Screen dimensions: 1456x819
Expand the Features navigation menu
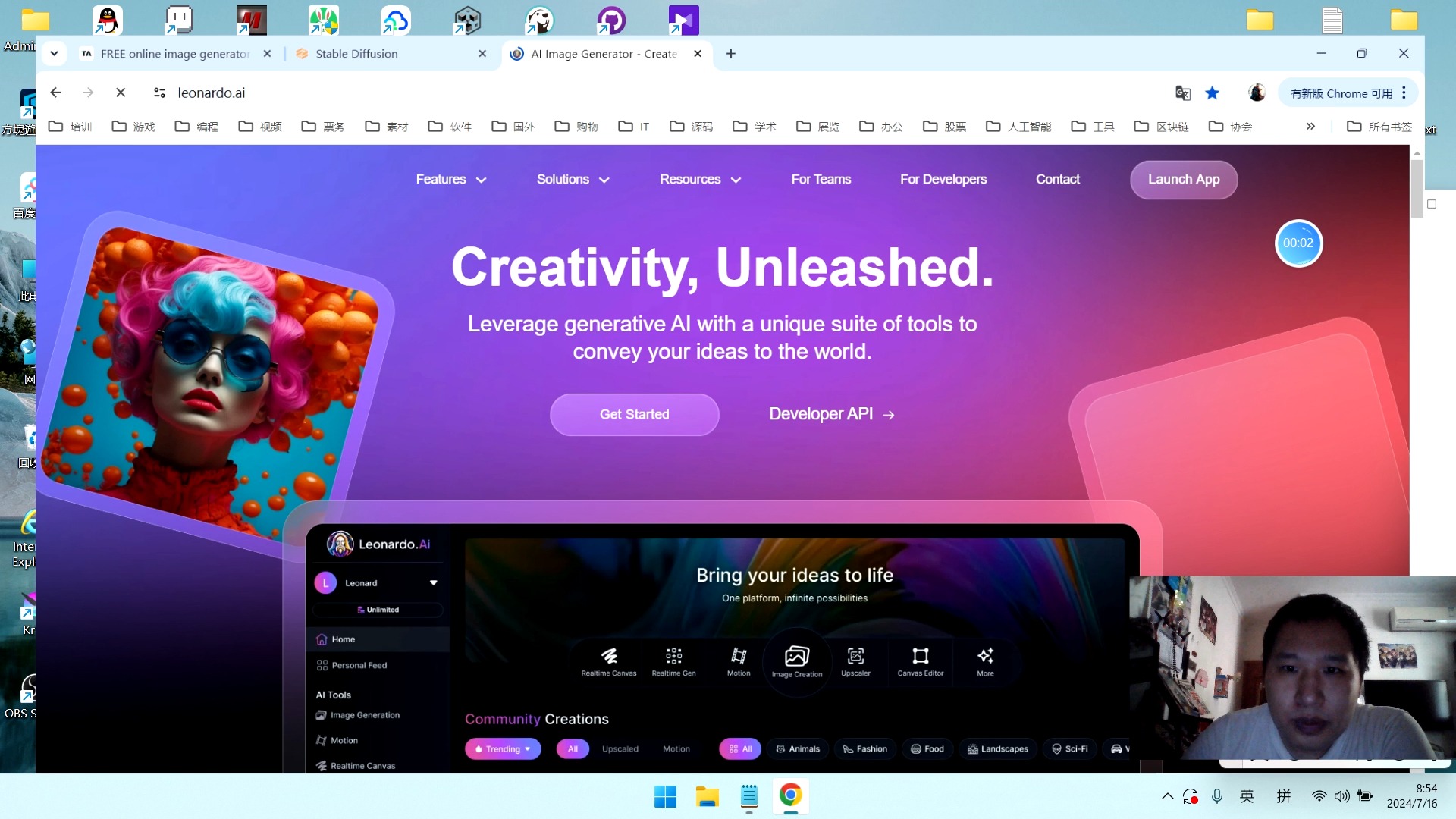tap(451, 180)
